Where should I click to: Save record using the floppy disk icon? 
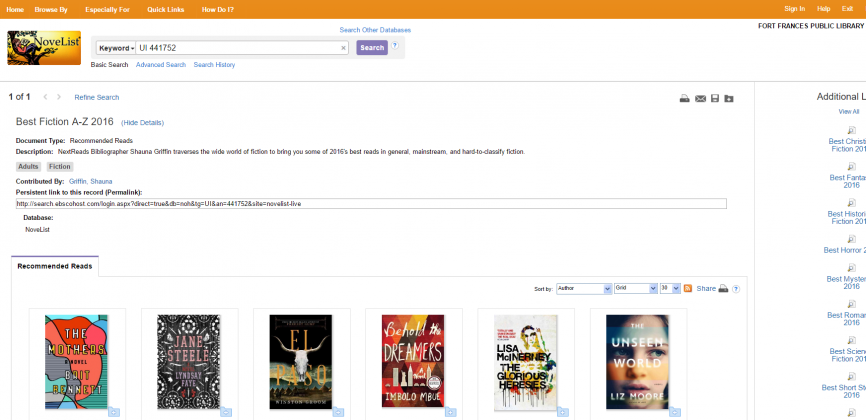point(715,98)
